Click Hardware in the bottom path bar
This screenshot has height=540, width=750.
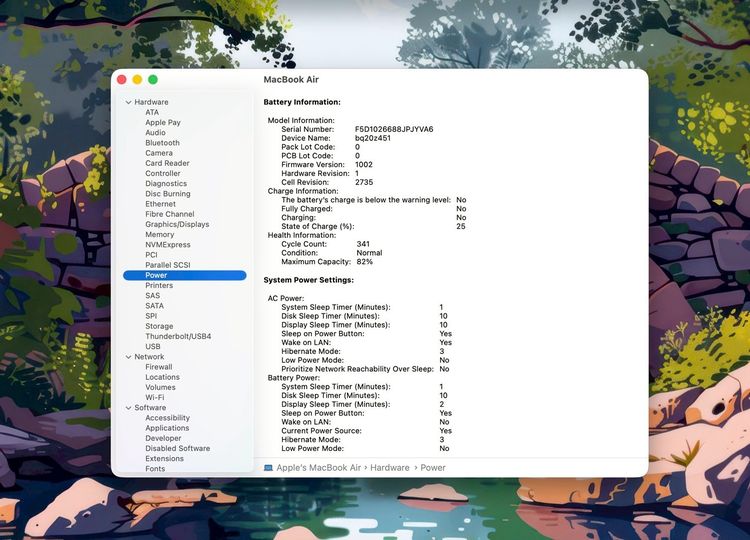(390, 468)
